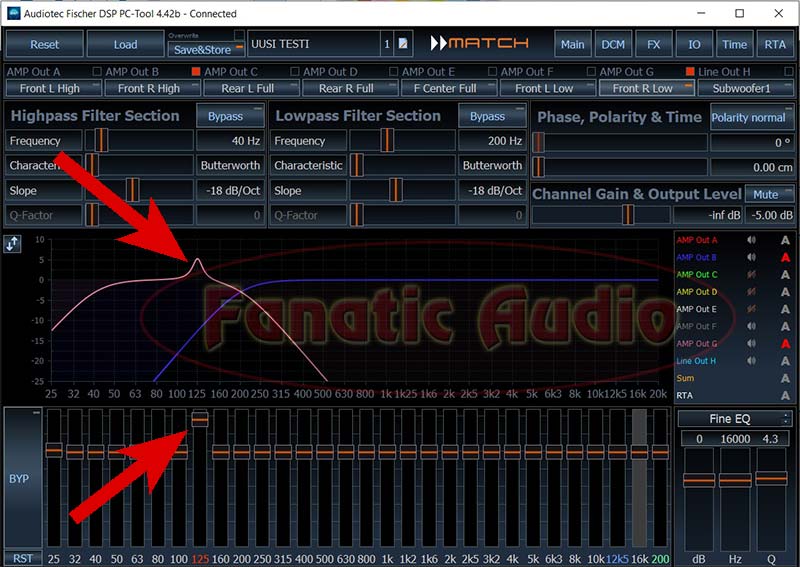
Task: Switch to the DCM tab
Action: (613, 44)
